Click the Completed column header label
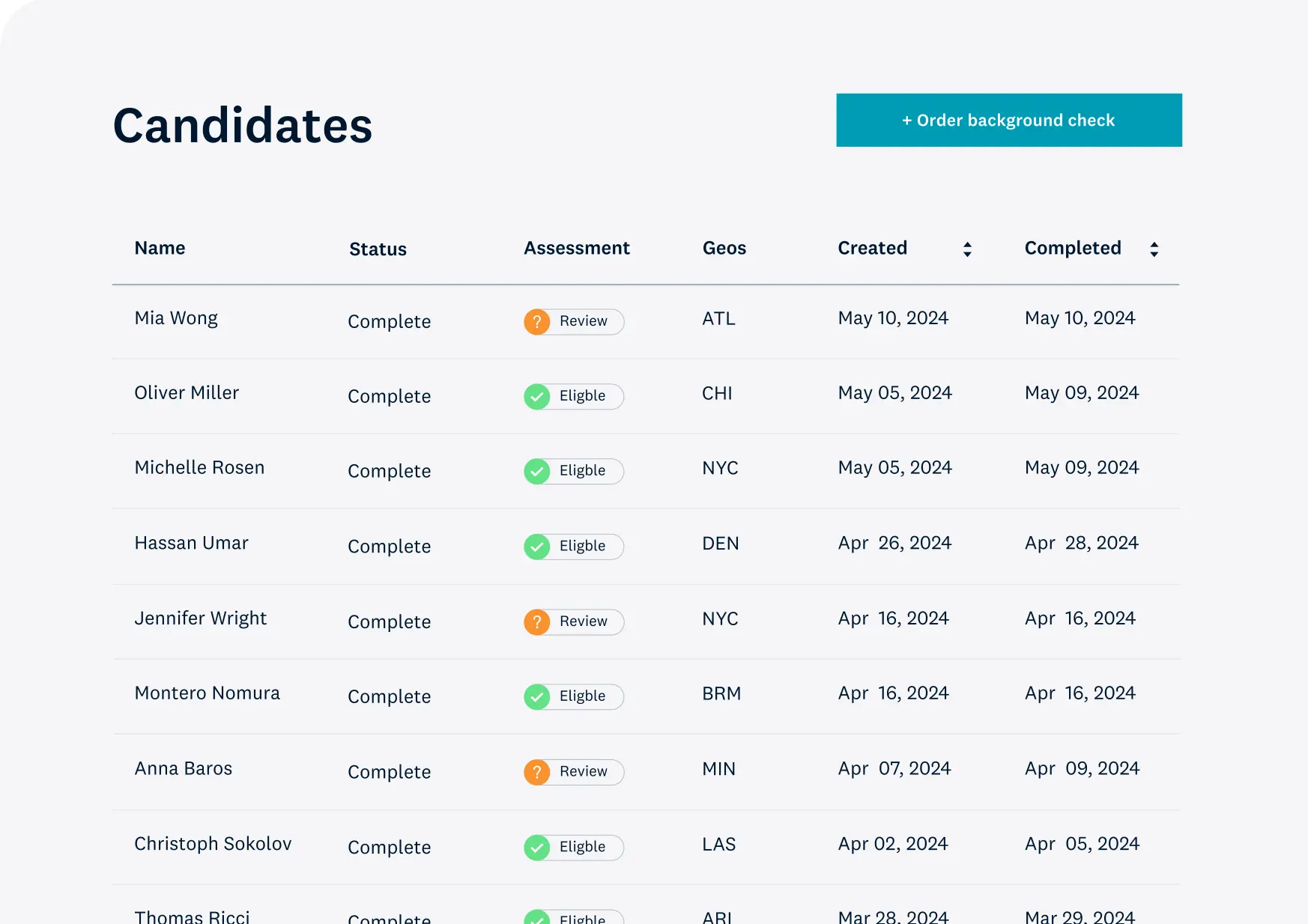 pyautogui.click(x=1073, y=248)
